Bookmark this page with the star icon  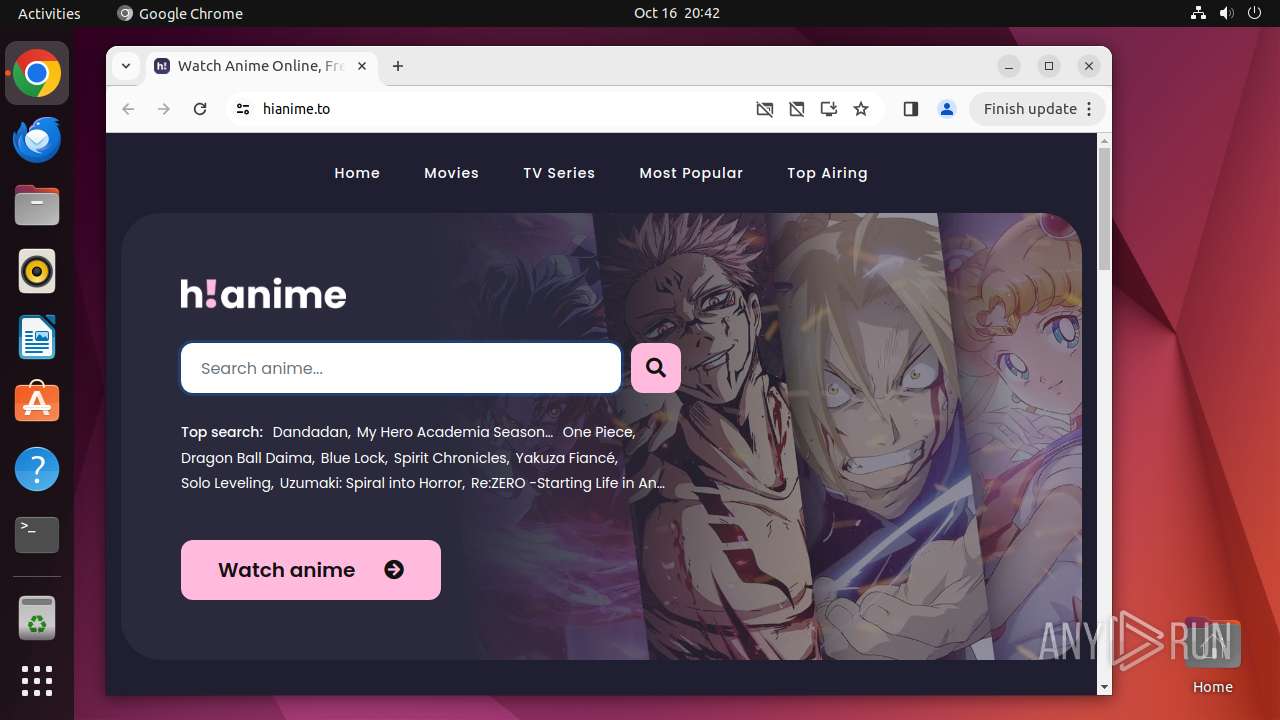click(x=861, y=109)
